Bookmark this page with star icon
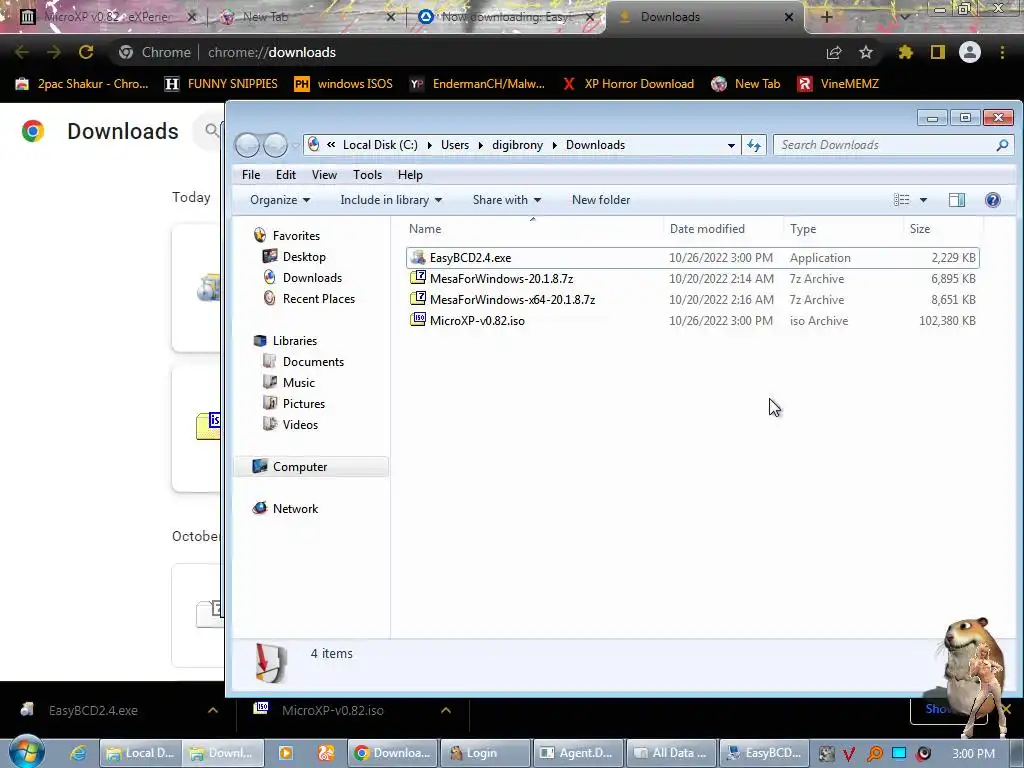 click(865, 52)
